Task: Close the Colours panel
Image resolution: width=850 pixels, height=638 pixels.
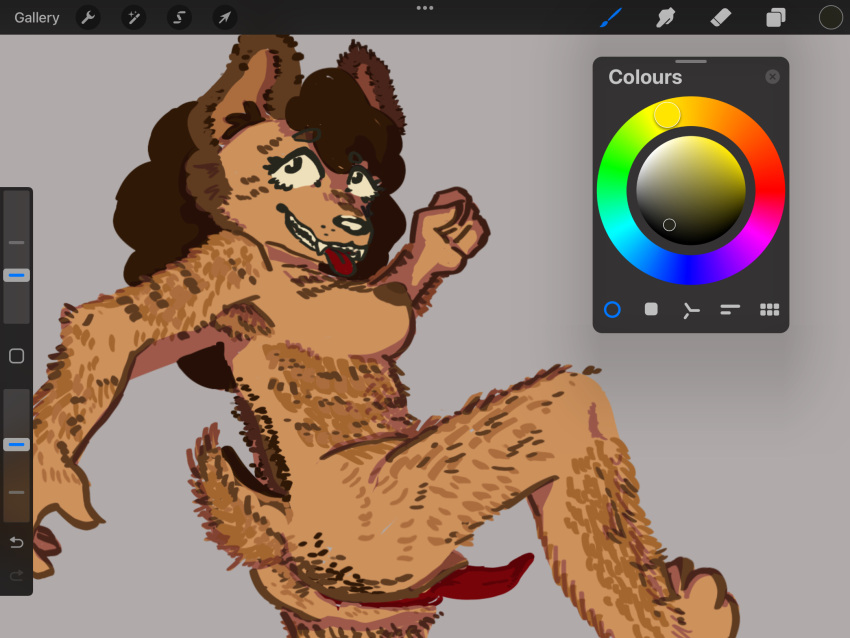Action: (772, 77)
